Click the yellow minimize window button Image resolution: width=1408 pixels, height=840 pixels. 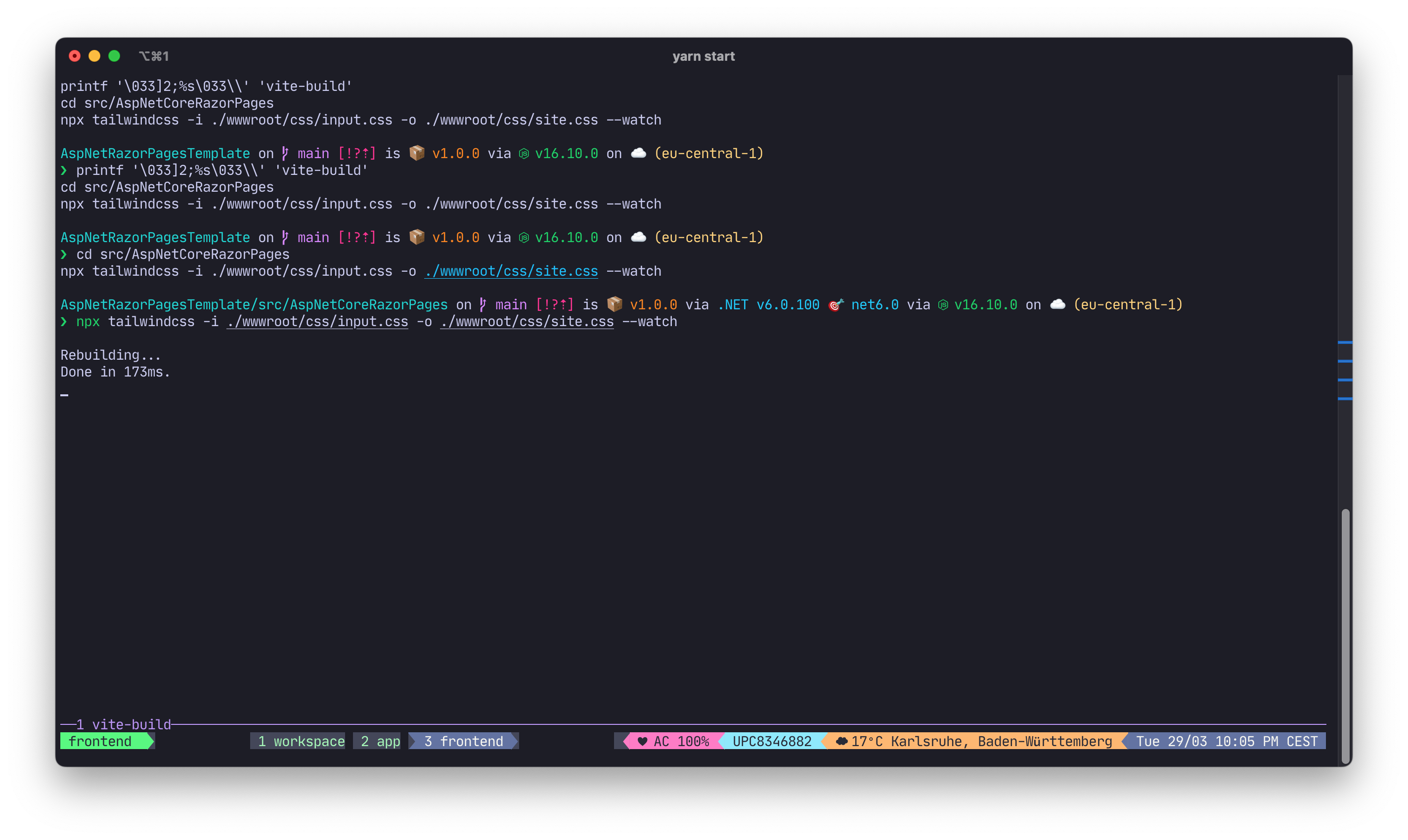(94, 56)
